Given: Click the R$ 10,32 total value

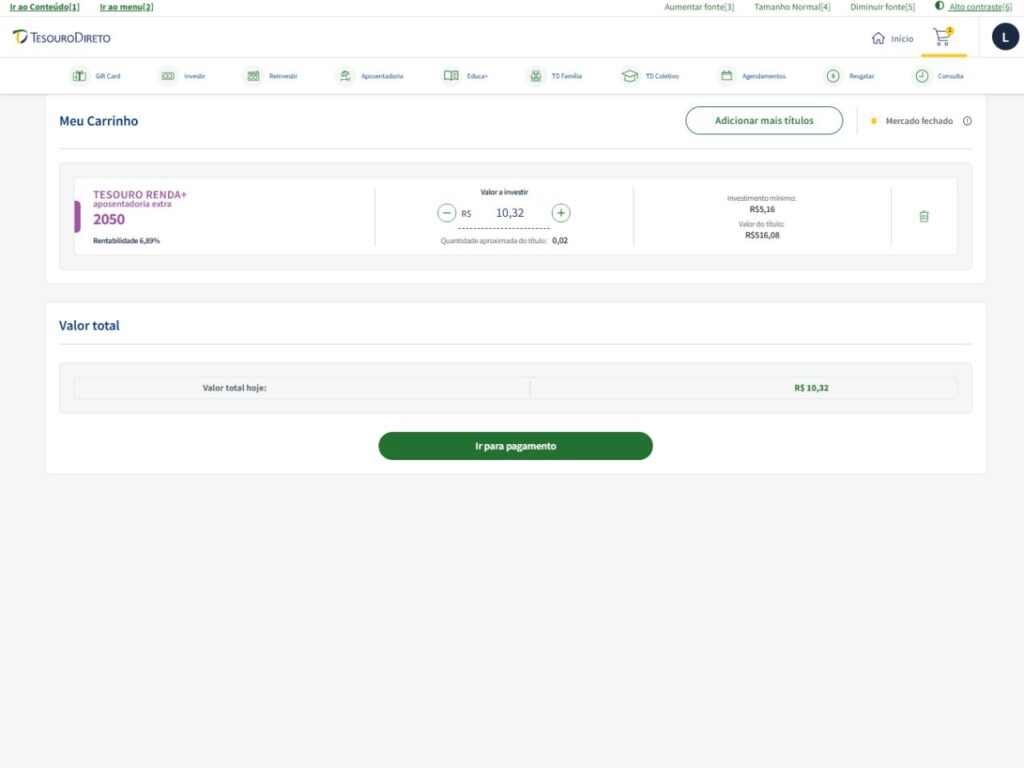Looking at the screenshot, I should pyautogui.click(x=811, y=388).
